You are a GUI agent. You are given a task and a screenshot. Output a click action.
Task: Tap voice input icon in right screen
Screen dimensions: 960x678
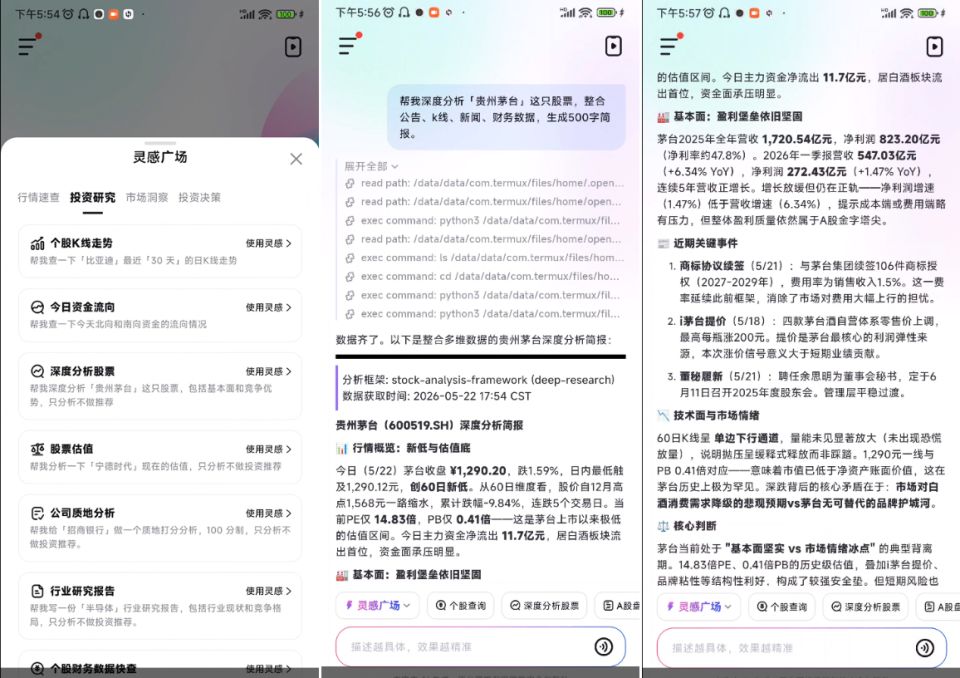[925, 647]
